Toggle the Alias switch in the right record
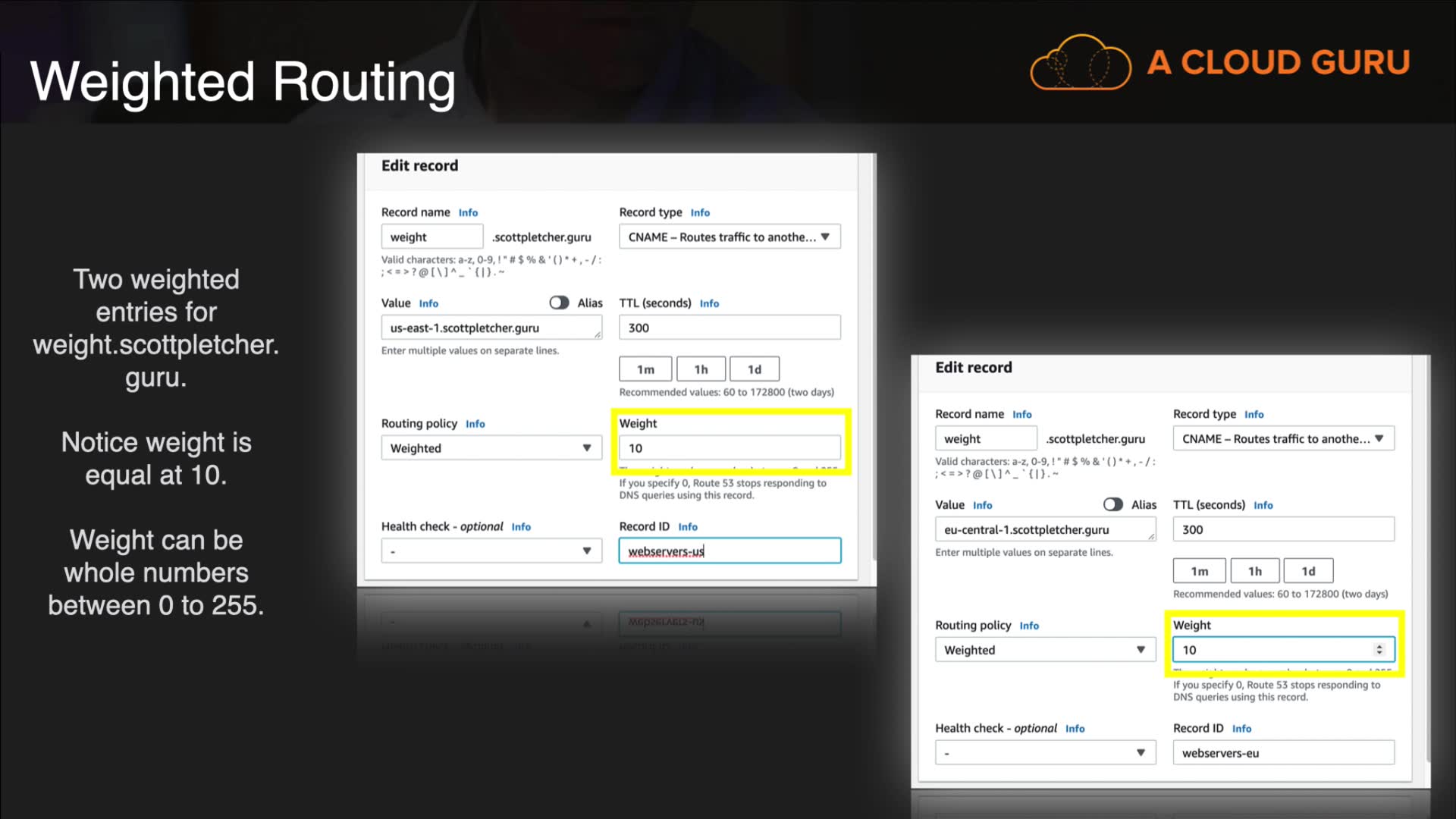1456x819 pixels. 1112,504
